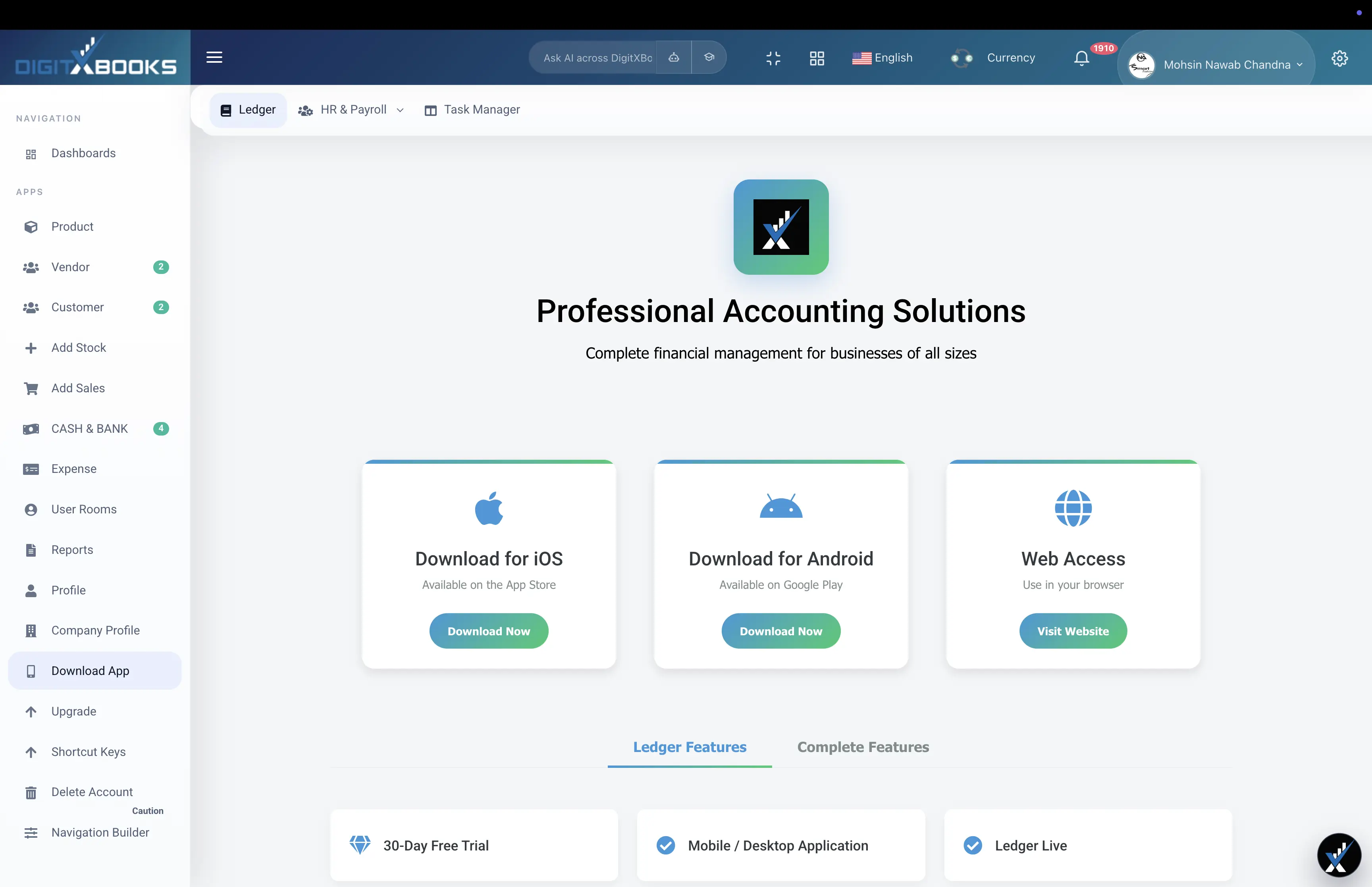Image resolution: width=1372 pixels, height=887 pixels.
Task: Click the Delete Account trash icon
Action: (31, 792)
